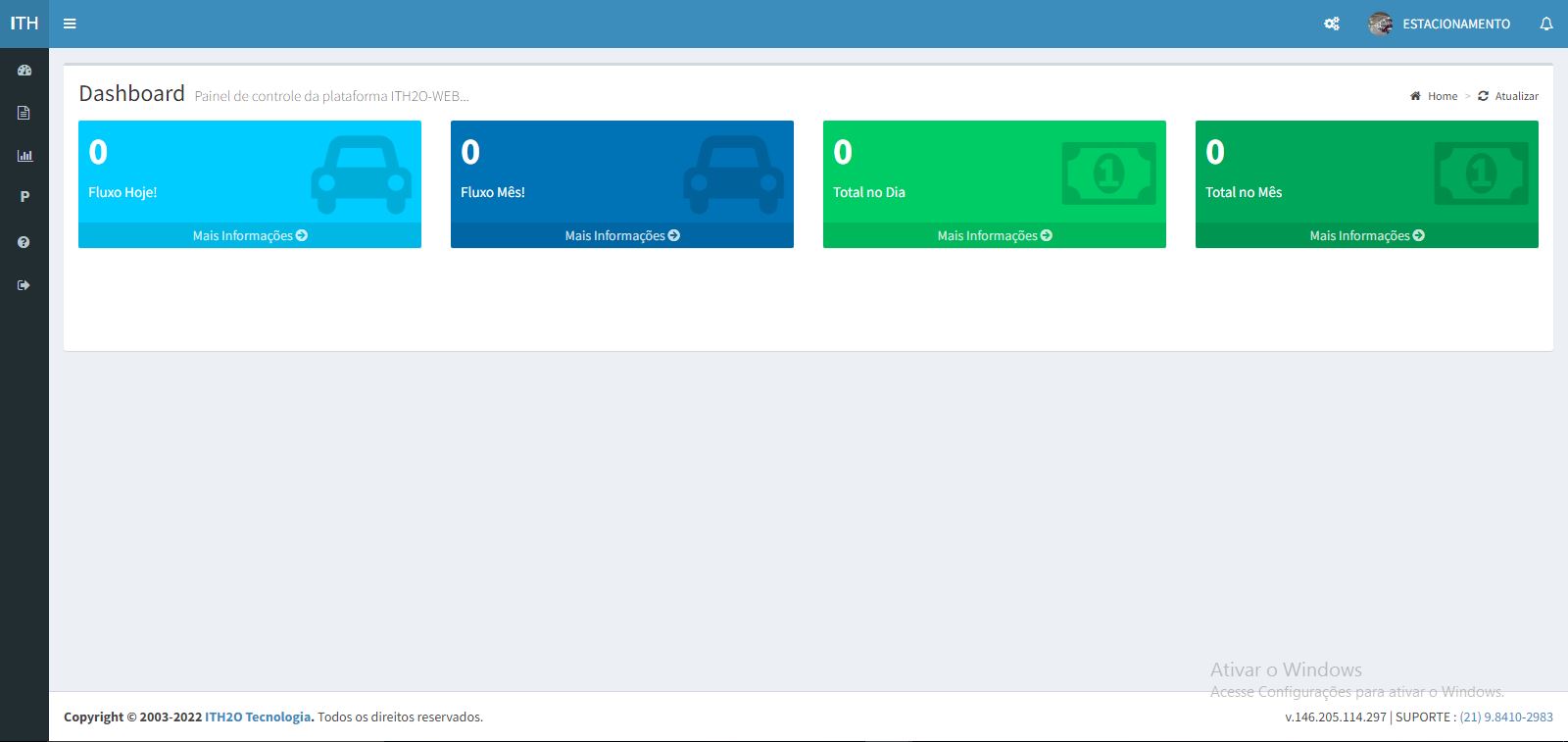Screen dimensions: 1568x742
Task: Click the 0 value in the Fluxo Hoje! card
Action: click(98, 152)
